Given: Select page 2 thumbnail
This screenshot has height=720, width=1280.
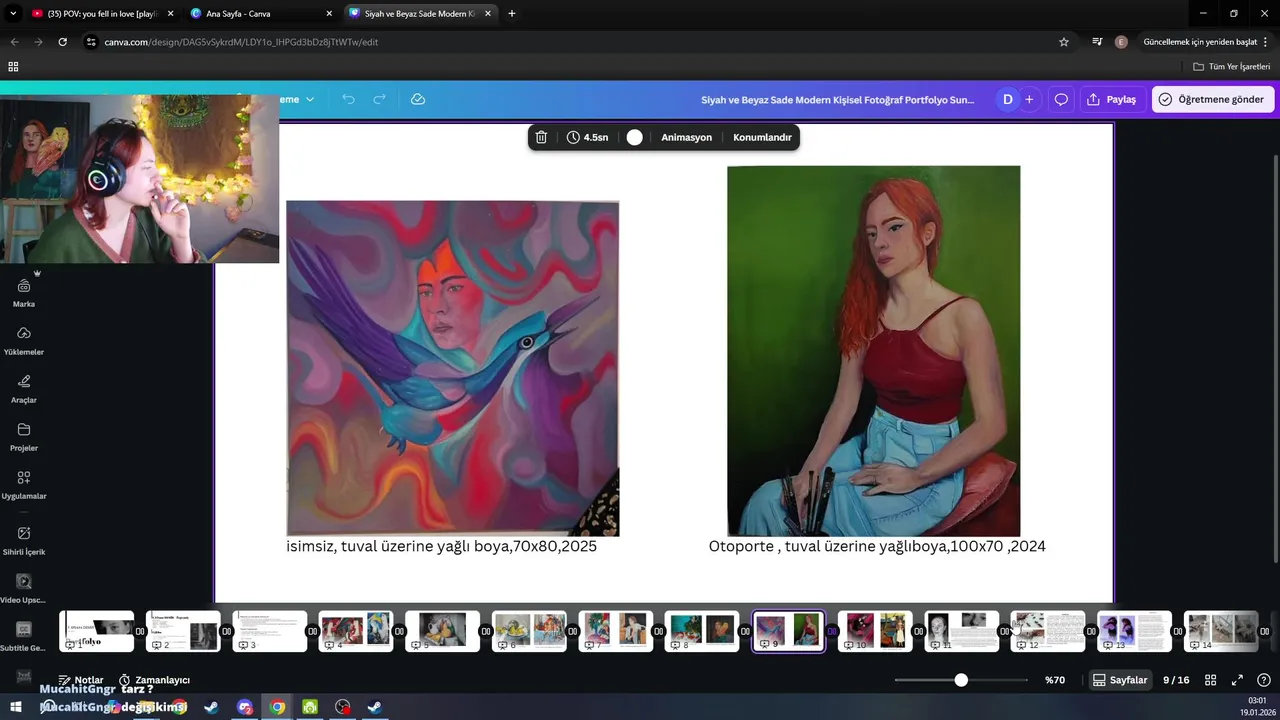Looking at the screenshot, I should click(x=184, y=631).
